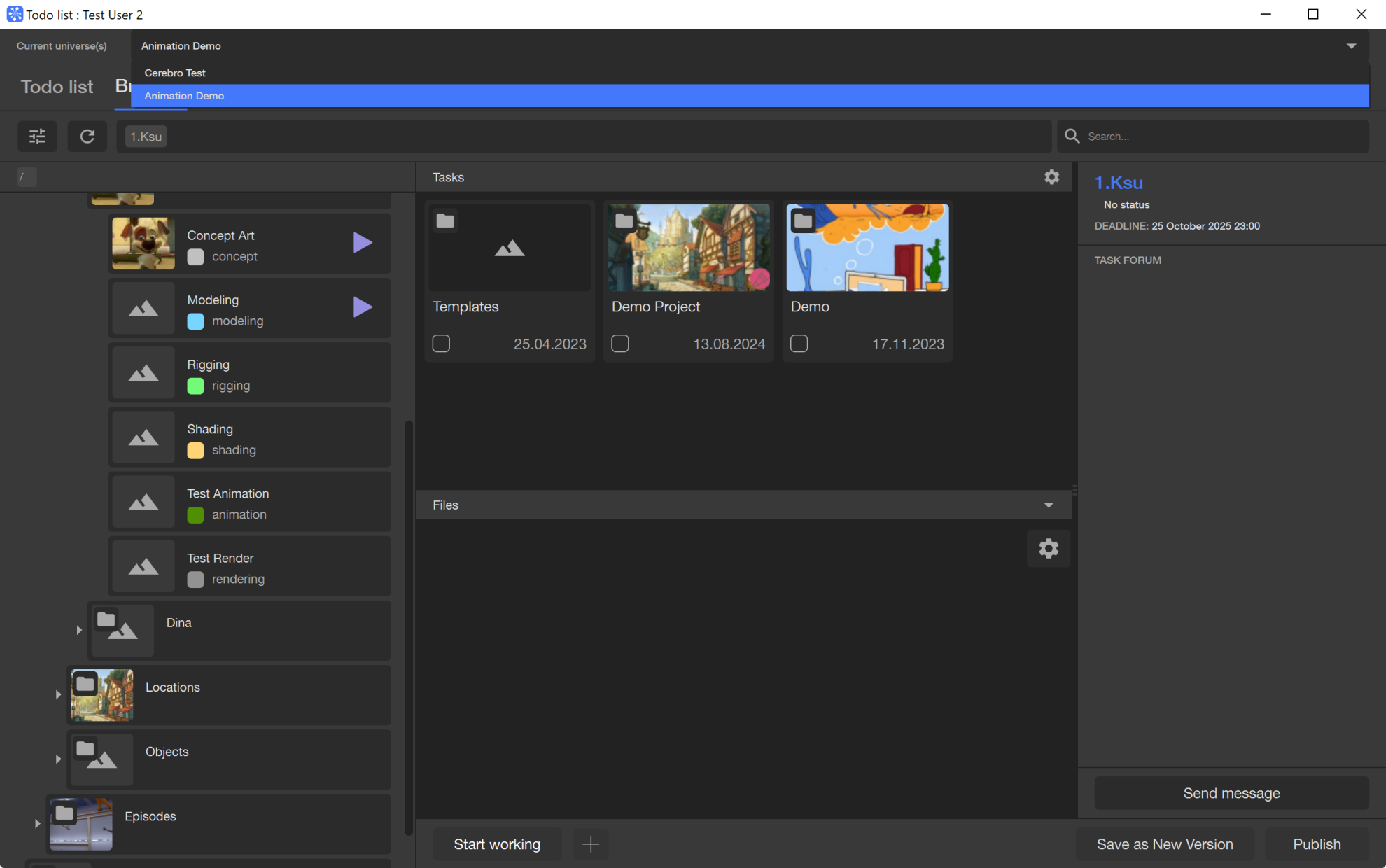Check the checkbox on the Demo Project task
Screen dimensions: 1386x868
pos(620,344)
